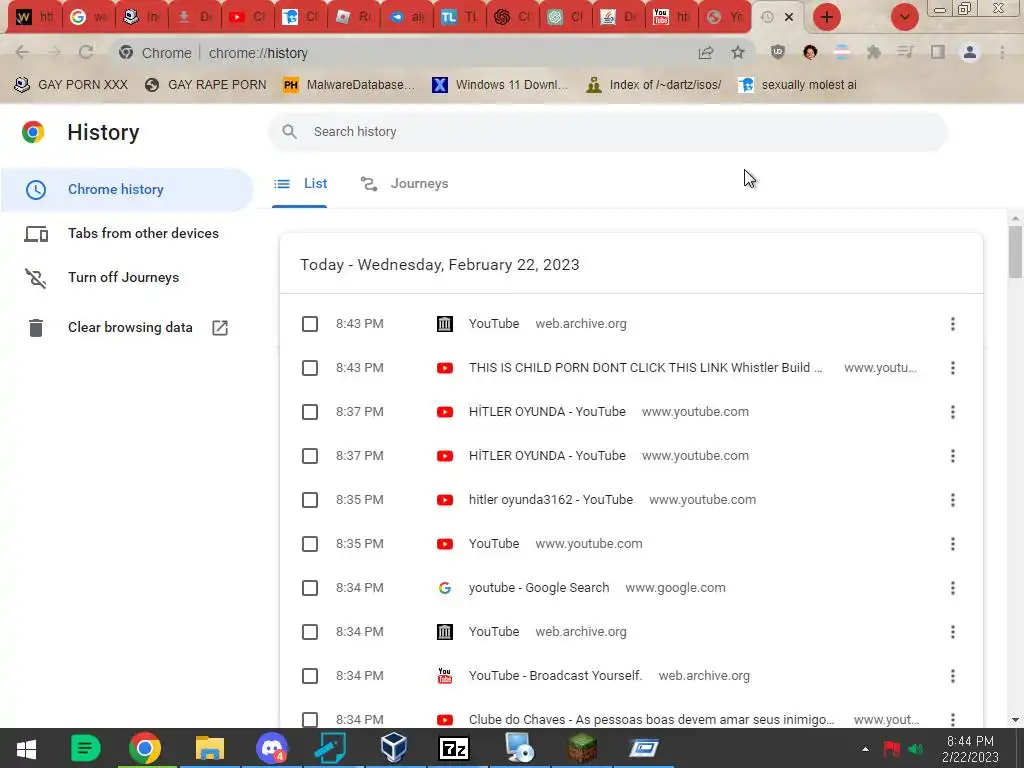Viewport: 1024px width, 768px height.
Task: Select the 8:43 PM web.archive.org YouTube entry checkbox
Action: click(x=310, y=324)
